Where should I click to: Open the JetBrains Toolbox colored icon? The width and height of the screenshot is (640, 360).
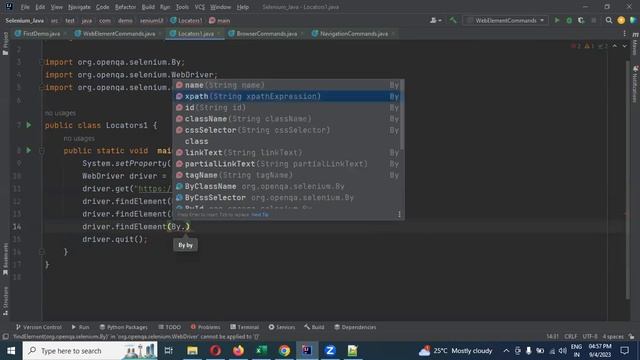coord(633,20)
